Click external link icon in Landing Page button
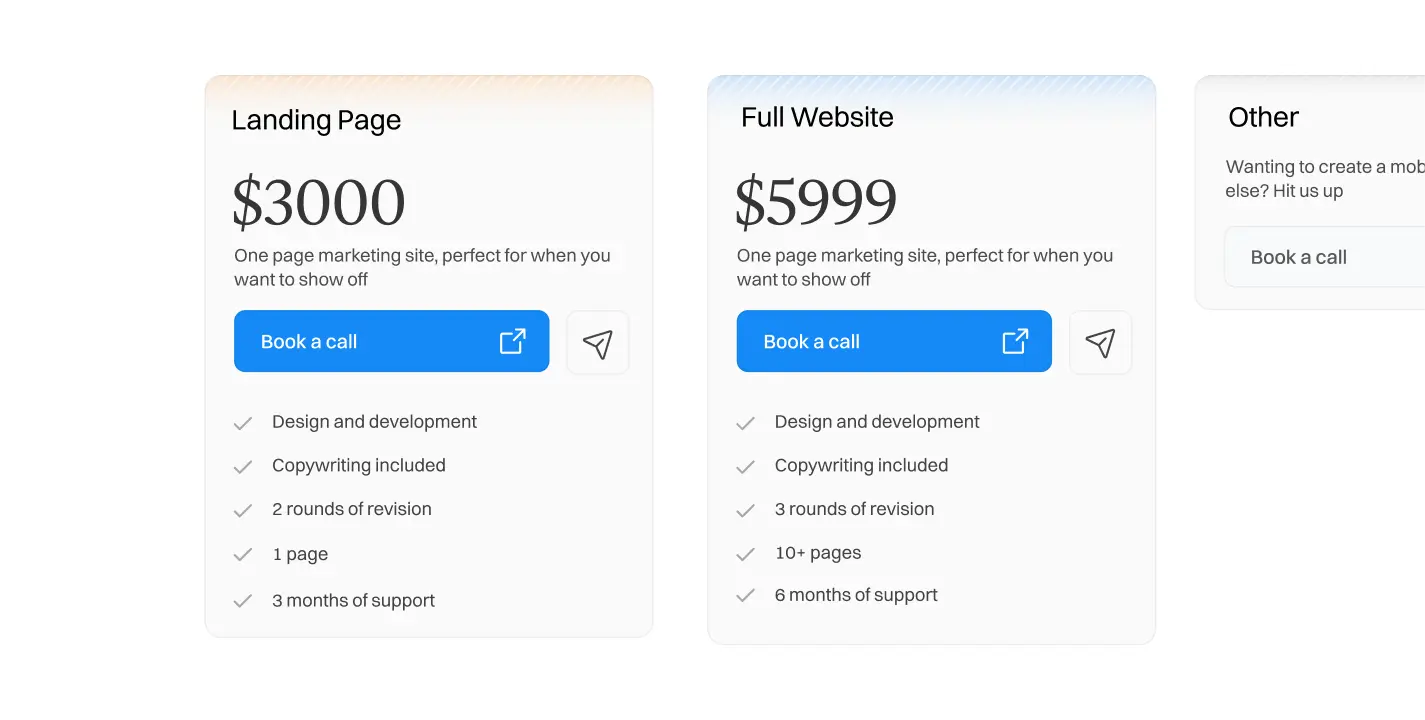 pos(513,341)
